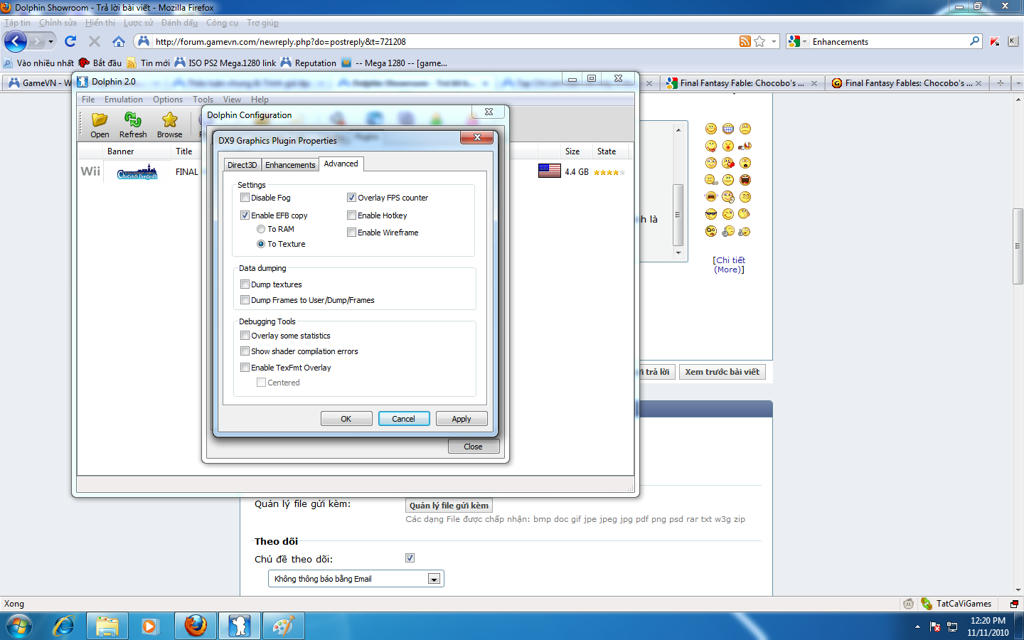This screenshot has height=640, width=1024.
Task: Check the Dump textures option
Action: pyautogui.click(x=245, y=284)
